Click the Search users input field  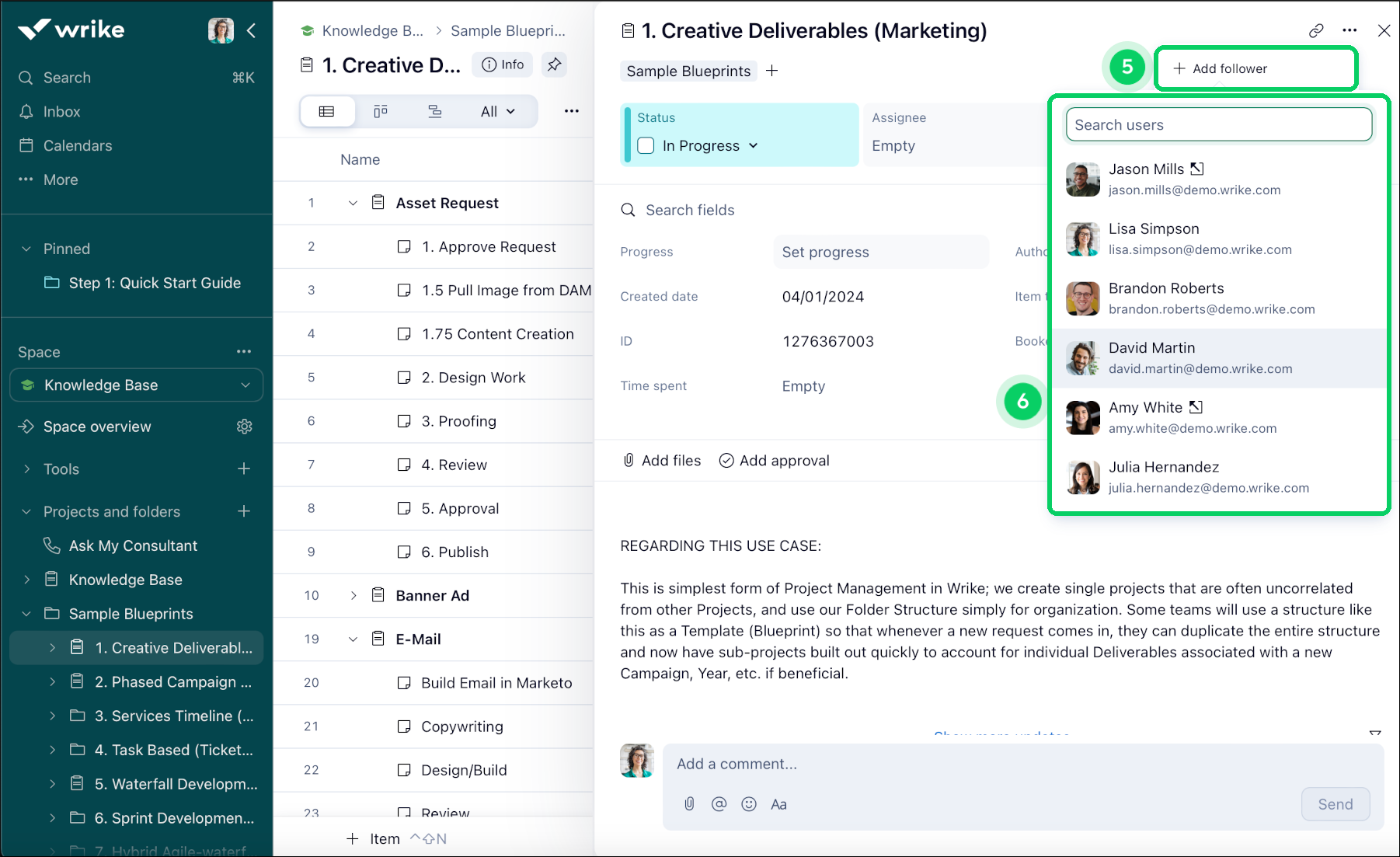pyautogui.click(x=1218, y=124)
